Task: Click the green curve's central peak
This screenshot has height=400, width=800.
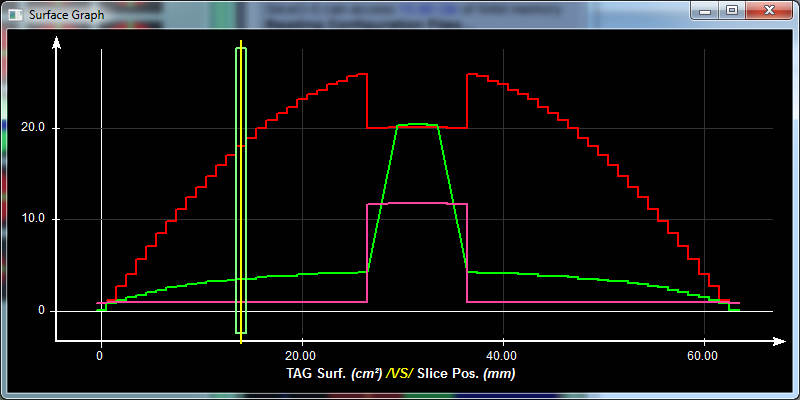Action: pos(417,125)
